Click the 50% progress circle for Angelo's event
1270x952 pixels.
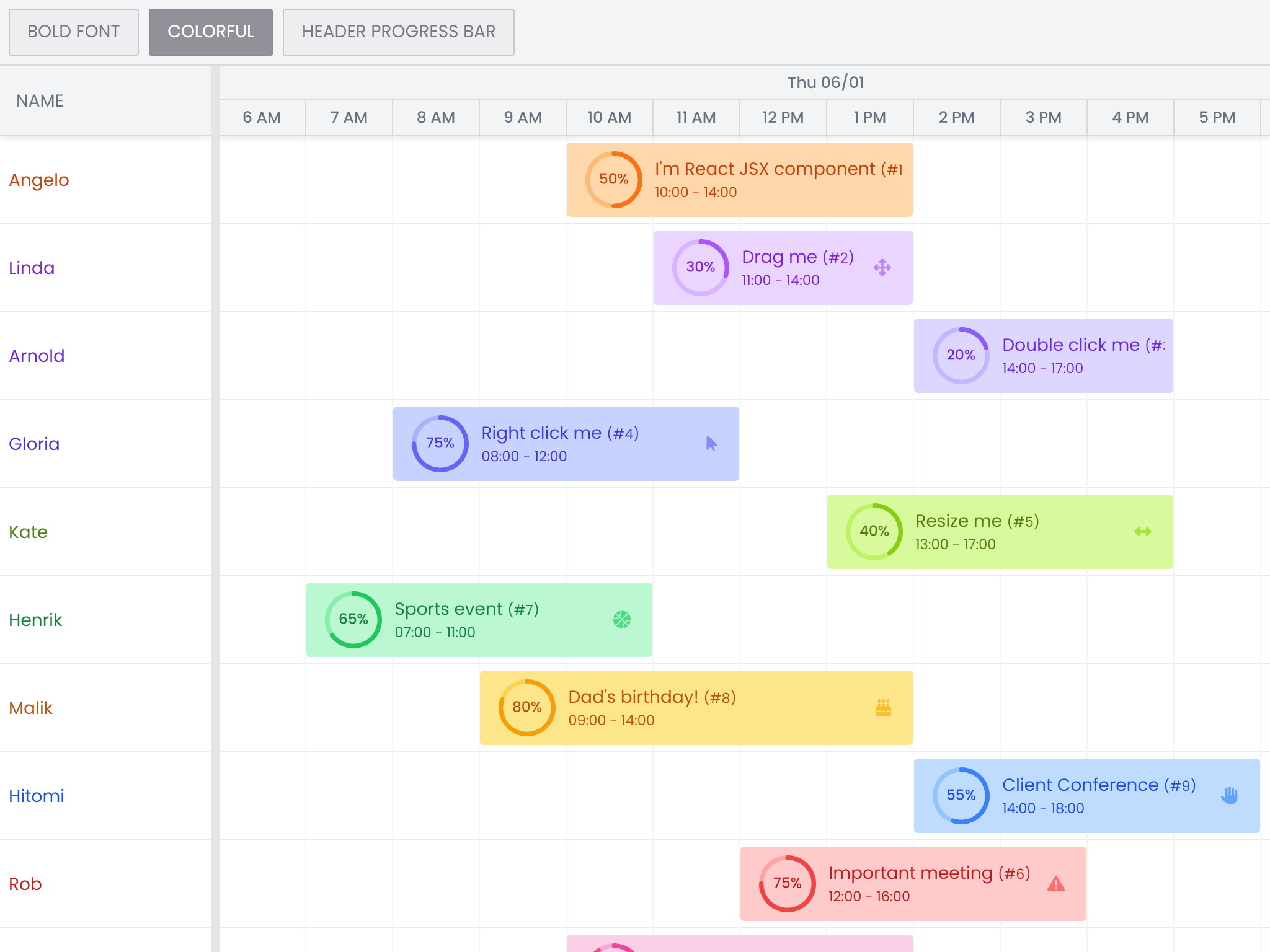point(614,180)
